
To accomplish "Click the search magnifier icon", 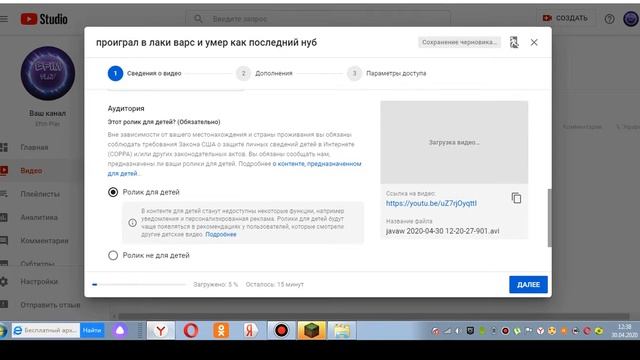I will pyautogui.click(x=198, y=19).
